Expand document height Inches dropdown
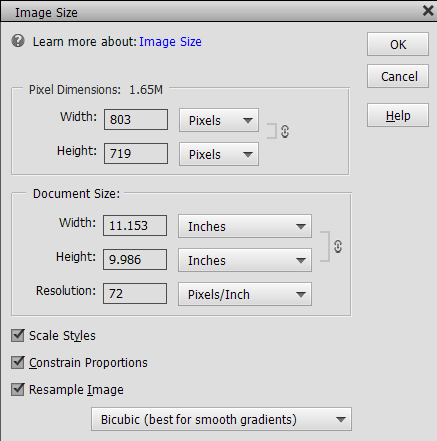Viewport: 437px width, 441px height. point(245,260)
